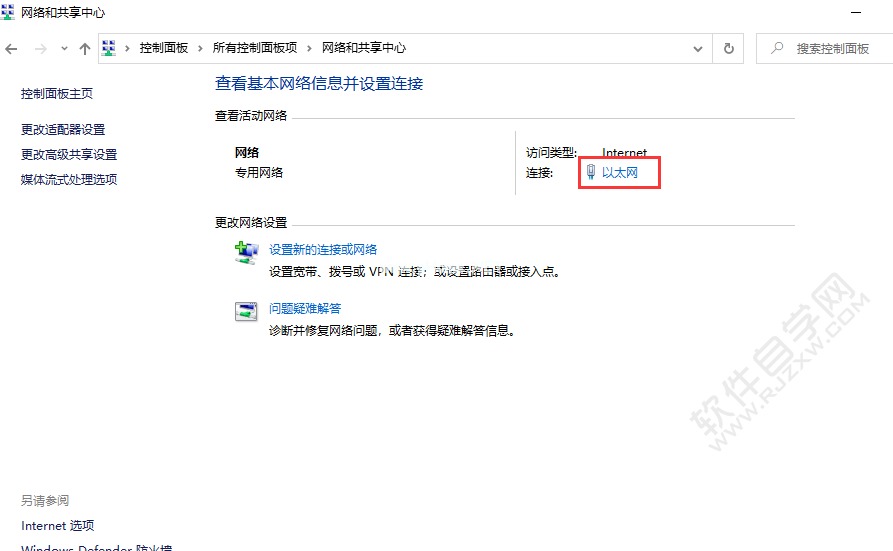Open the 以太网 connection link
Image resolution: width=893 pixels, height=551 pixels.
(619, 173)
